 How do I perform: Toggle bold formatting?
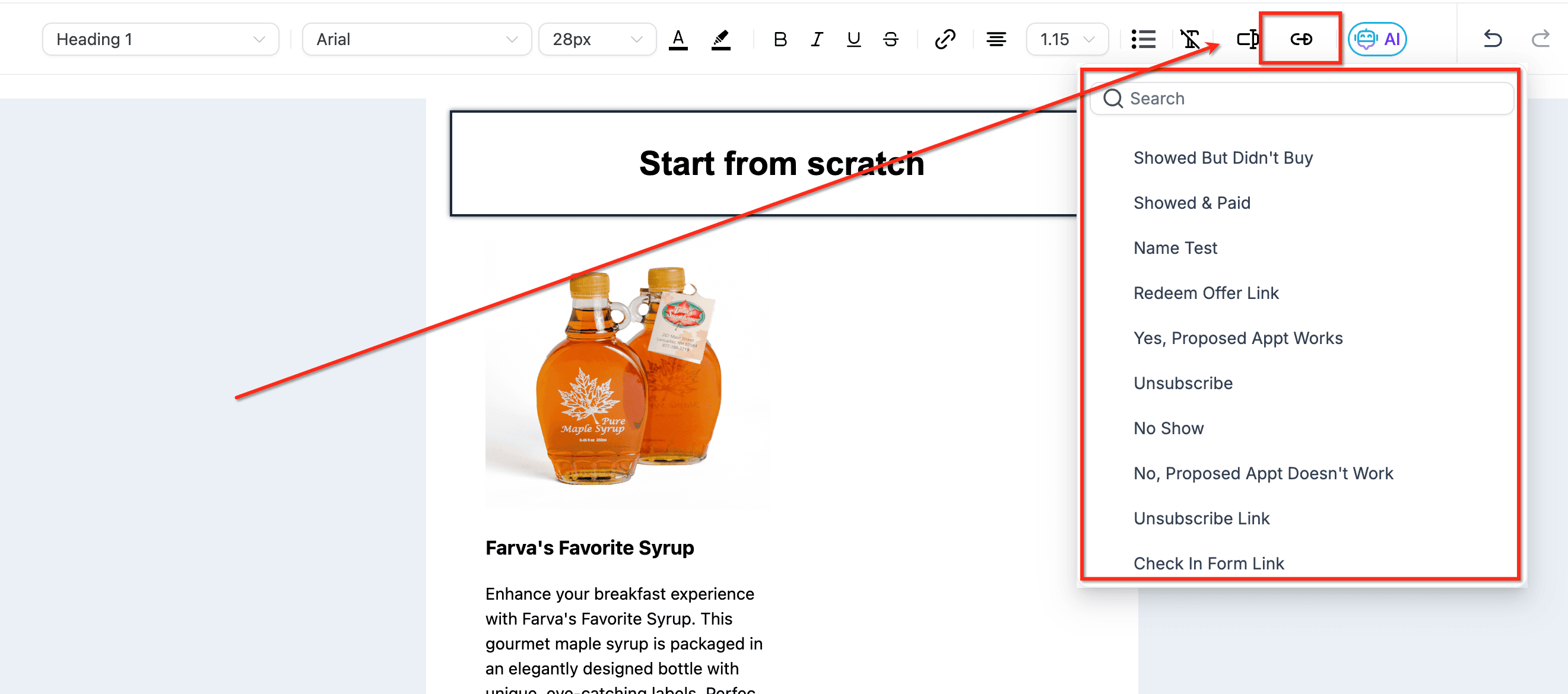(x=780, y=40)
